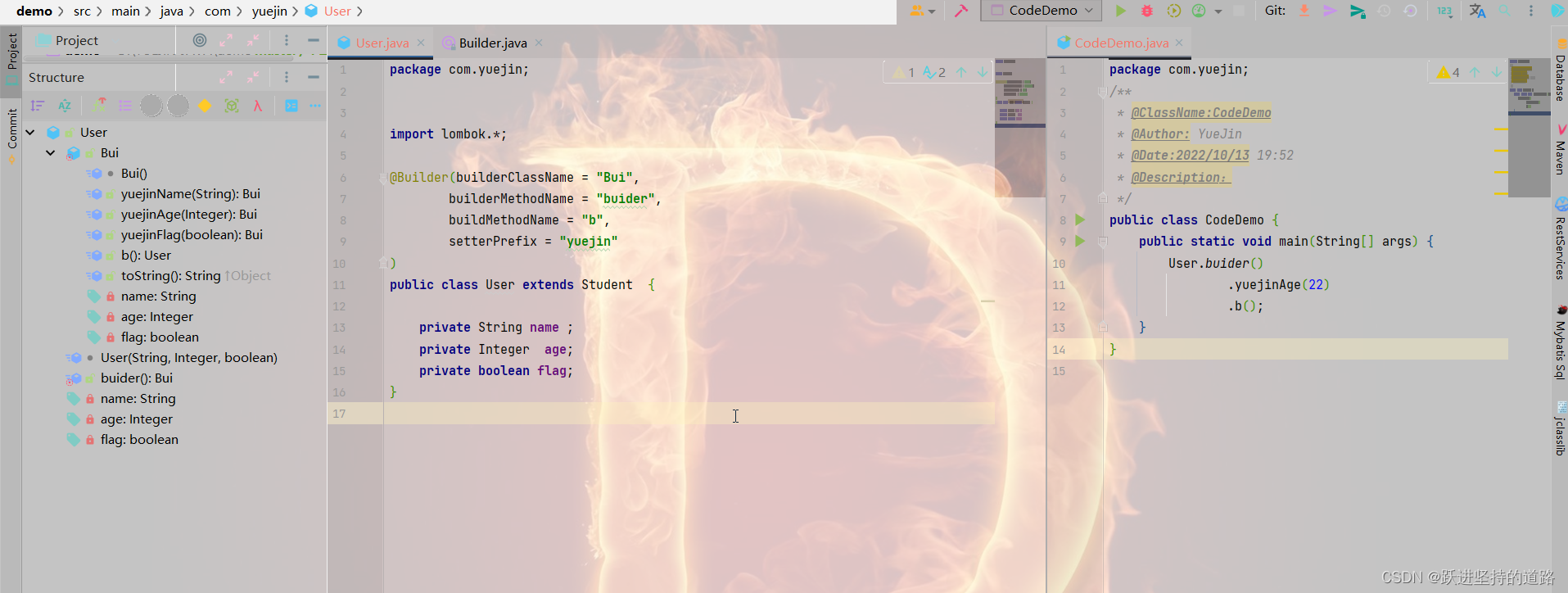Go to next highlighted error in User.java
The image size is (1568, 593).
pyautogui.click(x=983, y=72)
